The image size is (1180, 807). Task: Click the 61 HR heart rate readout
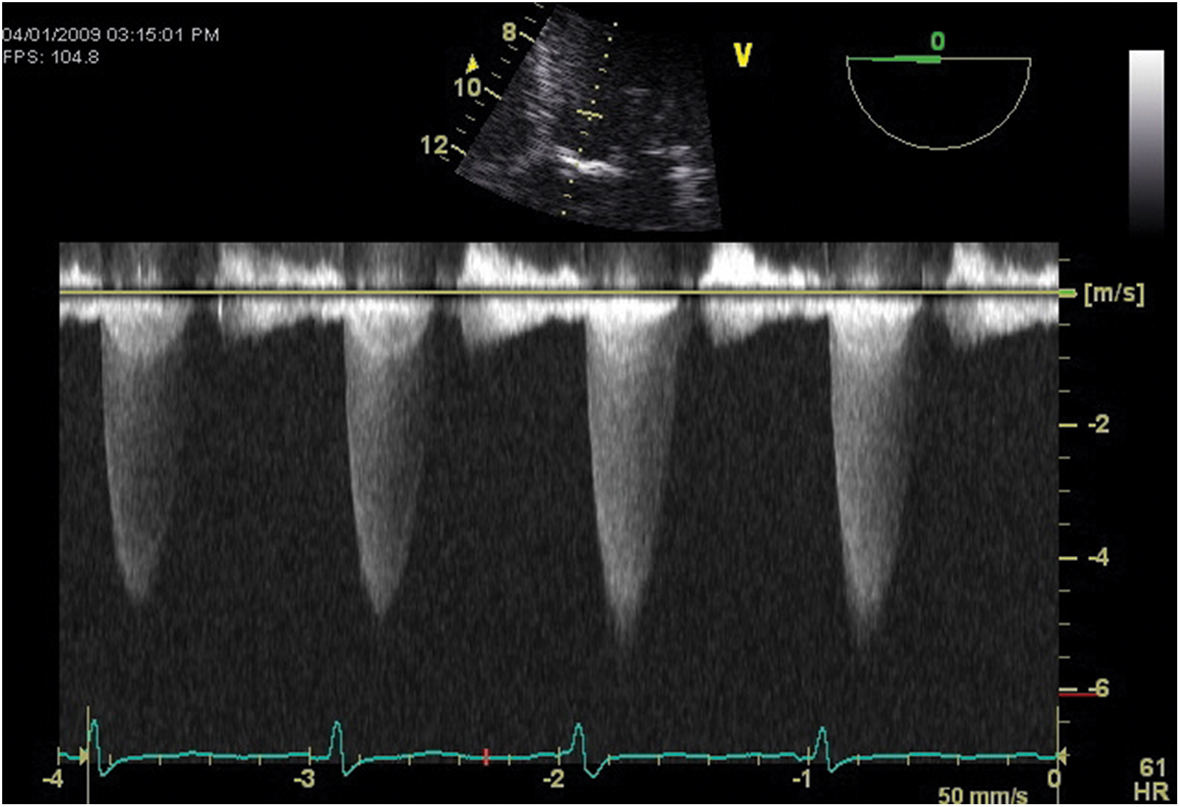(x=1151, y=778)
